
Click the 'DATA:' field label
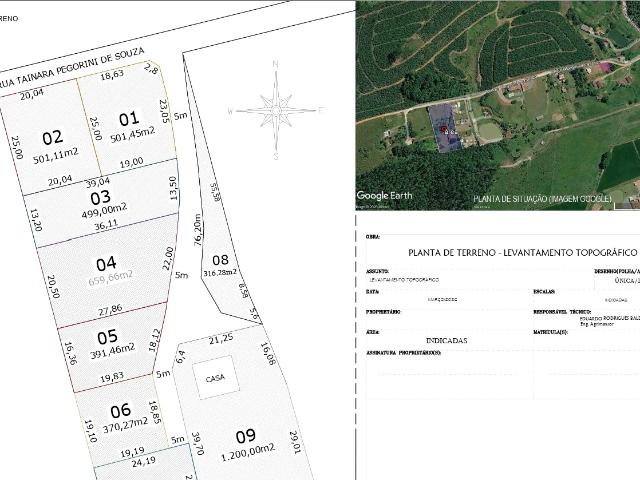(x=373, y=292)
